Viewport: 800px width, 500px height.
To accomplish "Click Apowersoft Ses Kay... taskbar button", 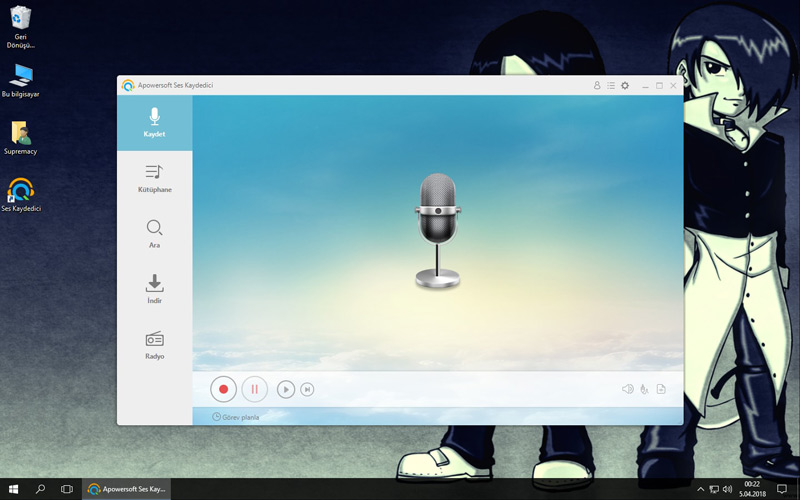I will tap(126, 489).
